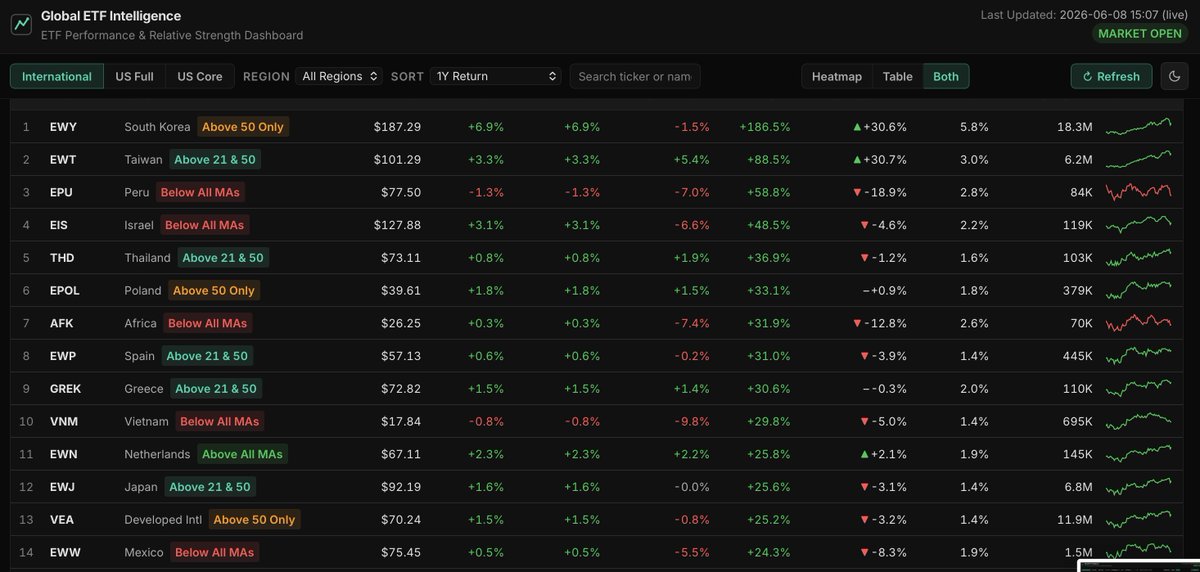
Task: Click the 11.9M volume for VEA
Action: (1074, 520)
